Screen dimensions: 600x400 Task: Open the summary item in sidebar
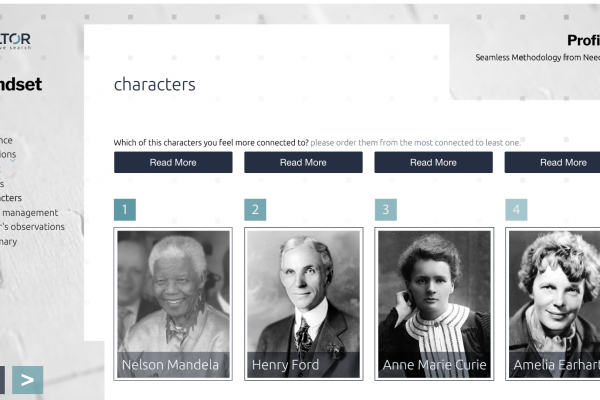[x=8, y=241]
